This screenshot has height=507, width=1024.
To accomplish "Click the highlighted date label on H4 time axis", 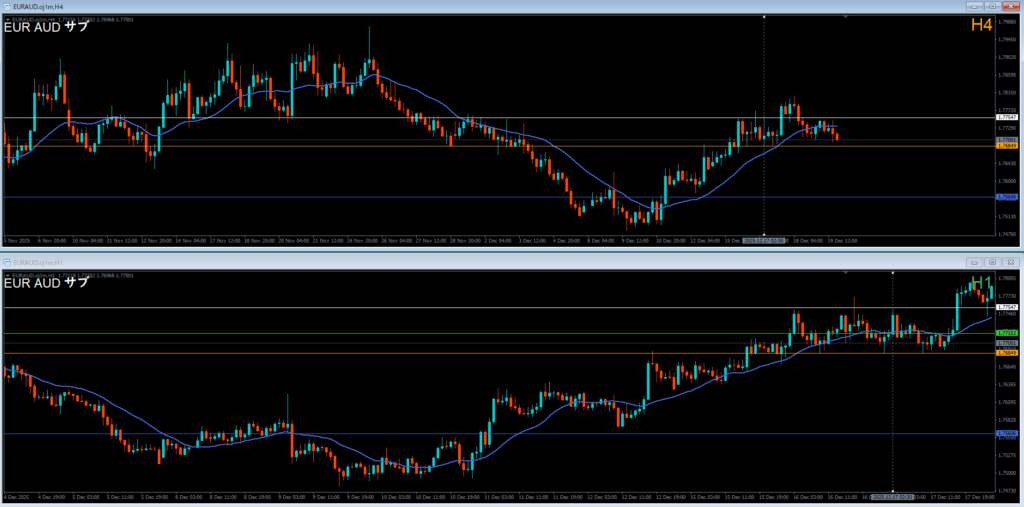I will coord(765,241).
